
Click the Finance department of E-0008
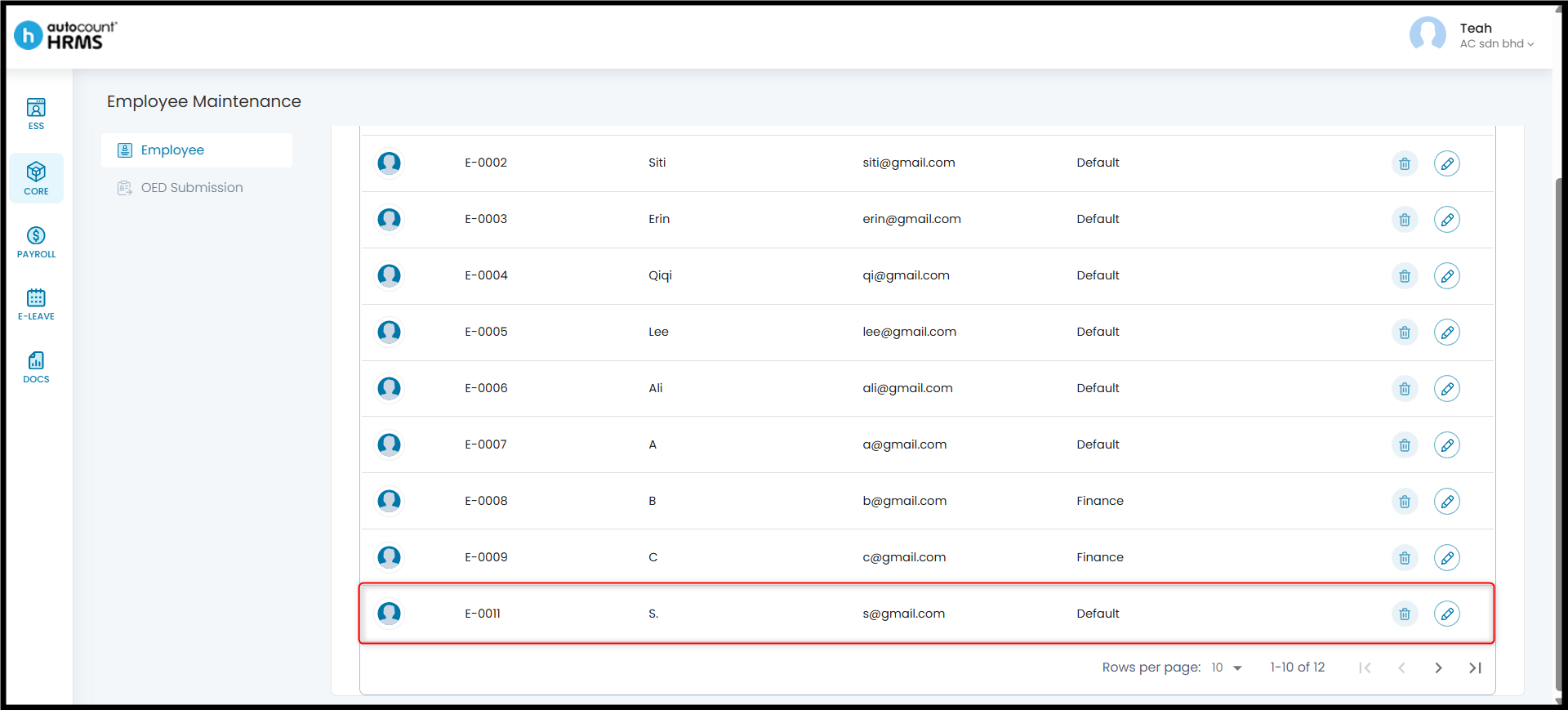(x=1099, y=501)
